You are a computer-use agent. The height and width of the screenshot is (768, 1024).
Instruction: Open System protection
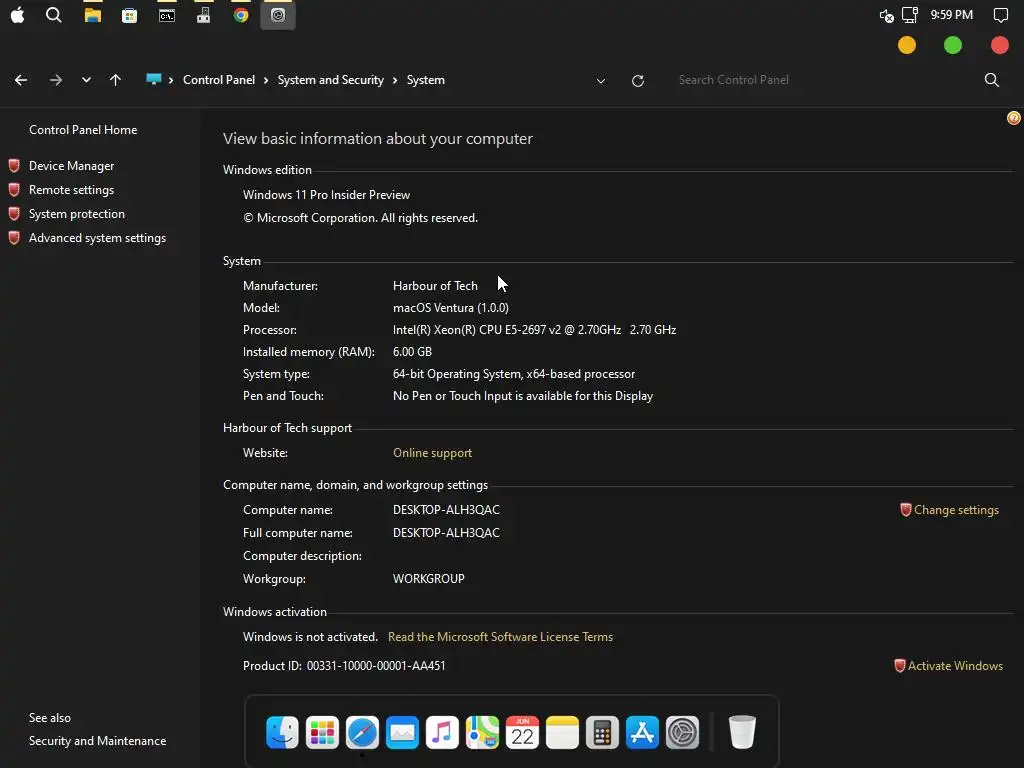[x=76, y=214]
